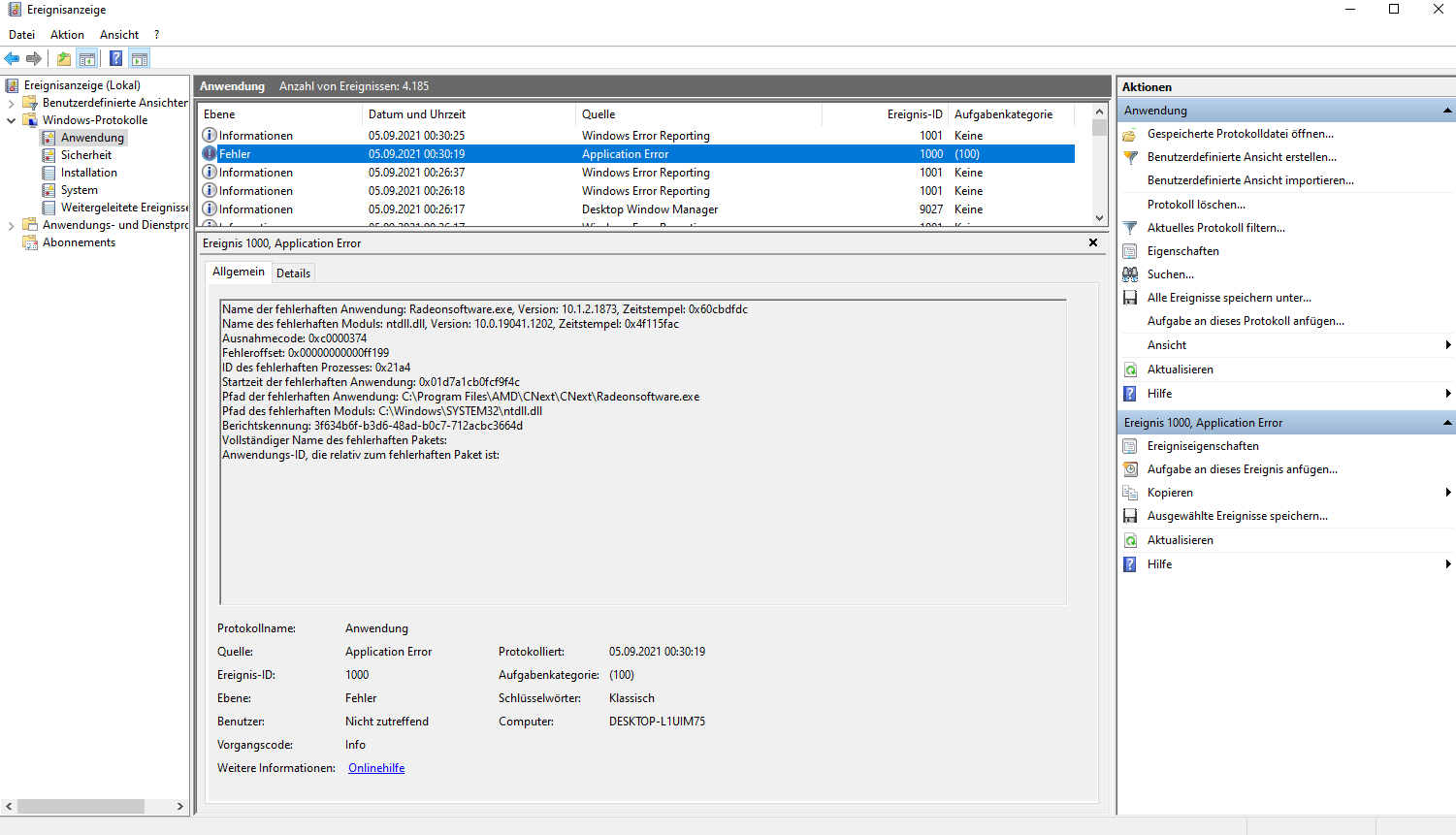Viewport: 1456px width, 835px height.
Task: Click the save icon beside Alle Ereignisse speichern
Action: click(x=1130, y=298)
